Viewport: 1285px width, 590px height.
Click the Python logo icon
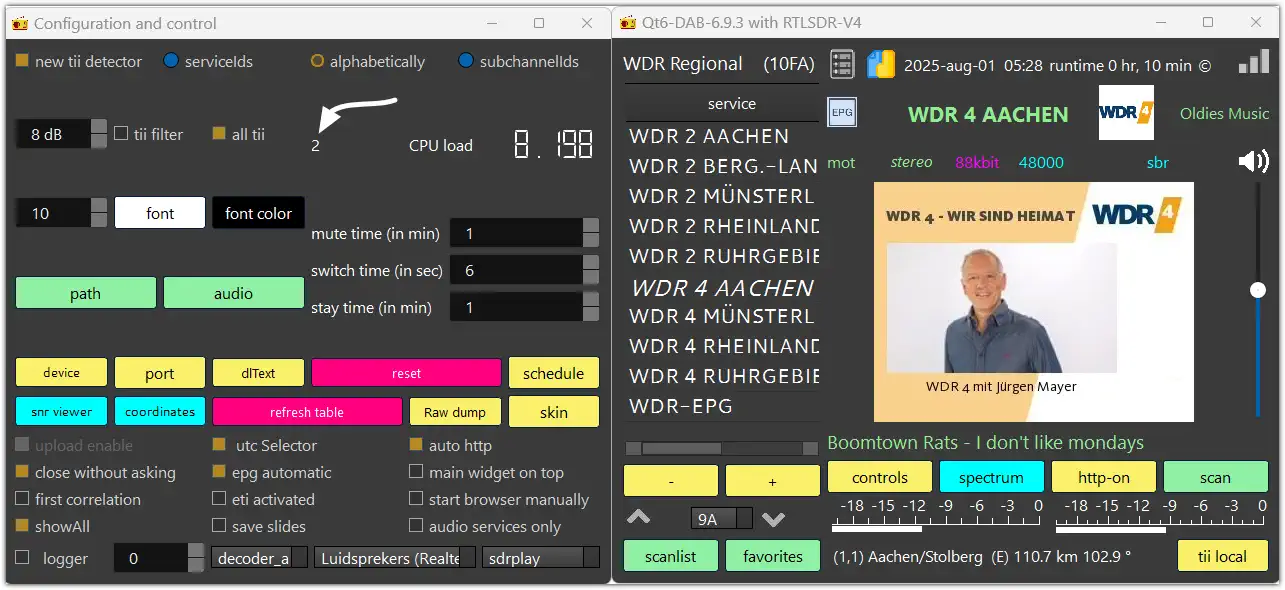pos(881,64)
